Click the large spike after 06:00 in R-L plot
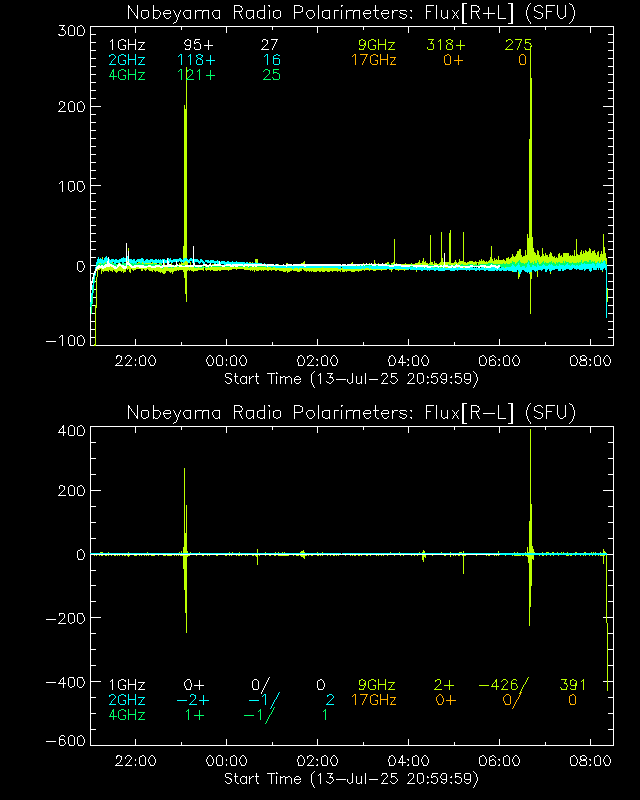This screenshot has width=640, height=800. tap(531, 528)
